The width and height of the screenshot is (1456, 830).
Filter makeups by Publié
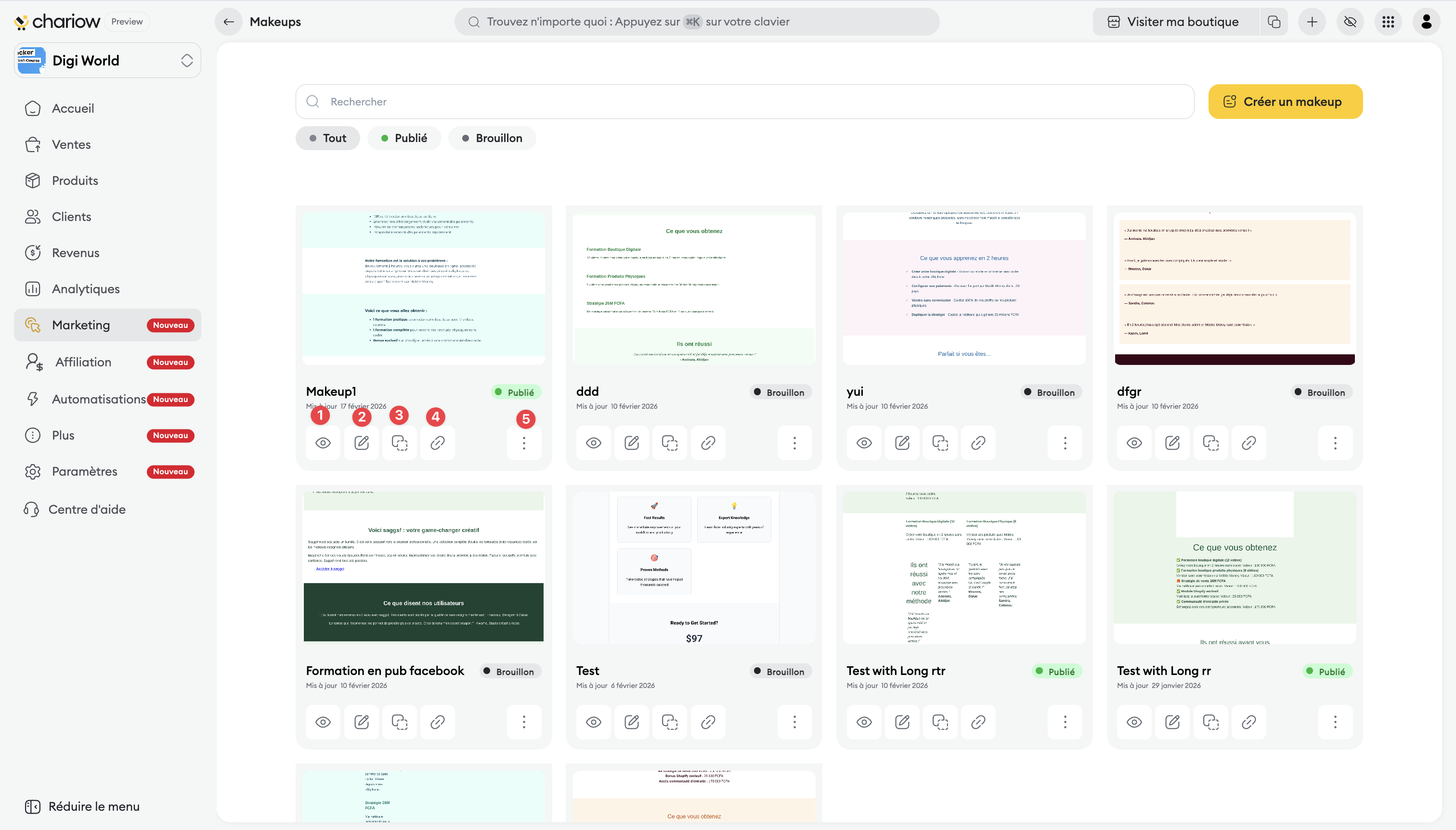click(x=403, y=138)
